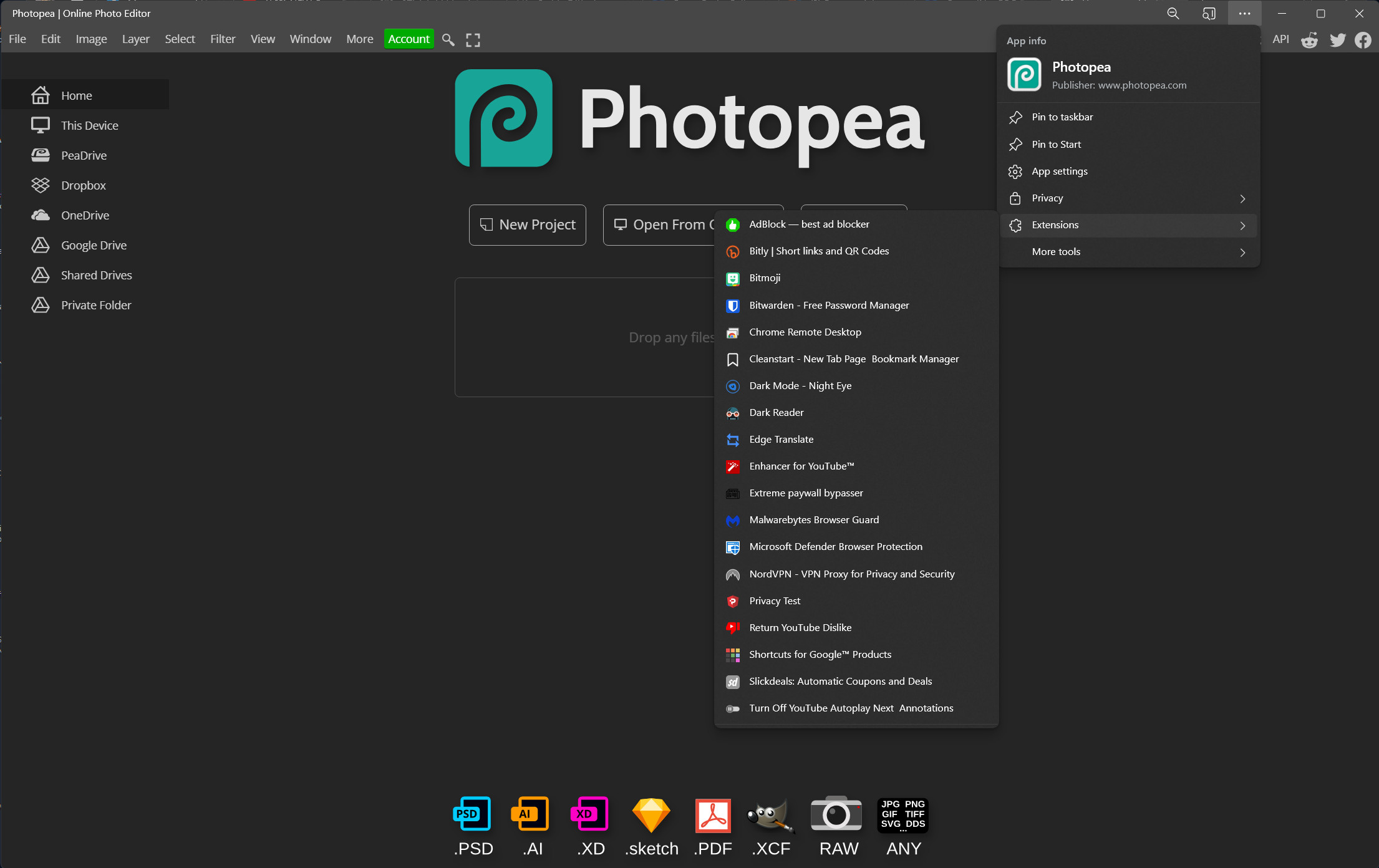Image resolution: width=1379 pixels, height=868 pixels.
Task: Click the New Project button
Action: [527, 224]
